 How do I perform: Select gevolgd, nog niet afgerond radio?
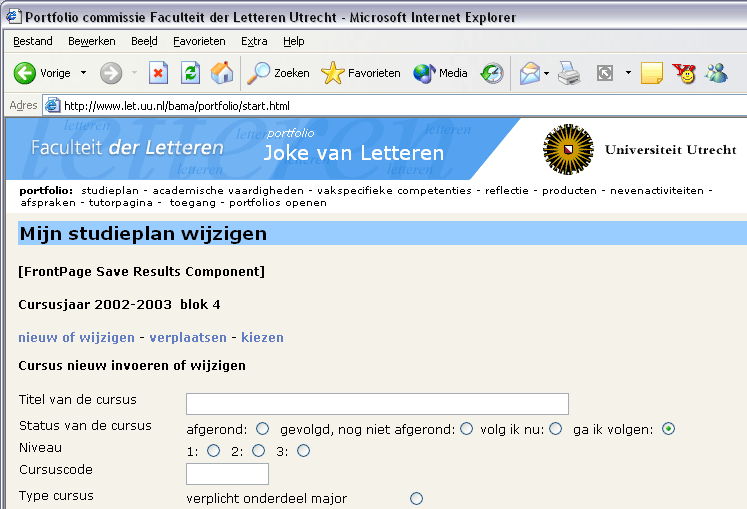point(466,429)
